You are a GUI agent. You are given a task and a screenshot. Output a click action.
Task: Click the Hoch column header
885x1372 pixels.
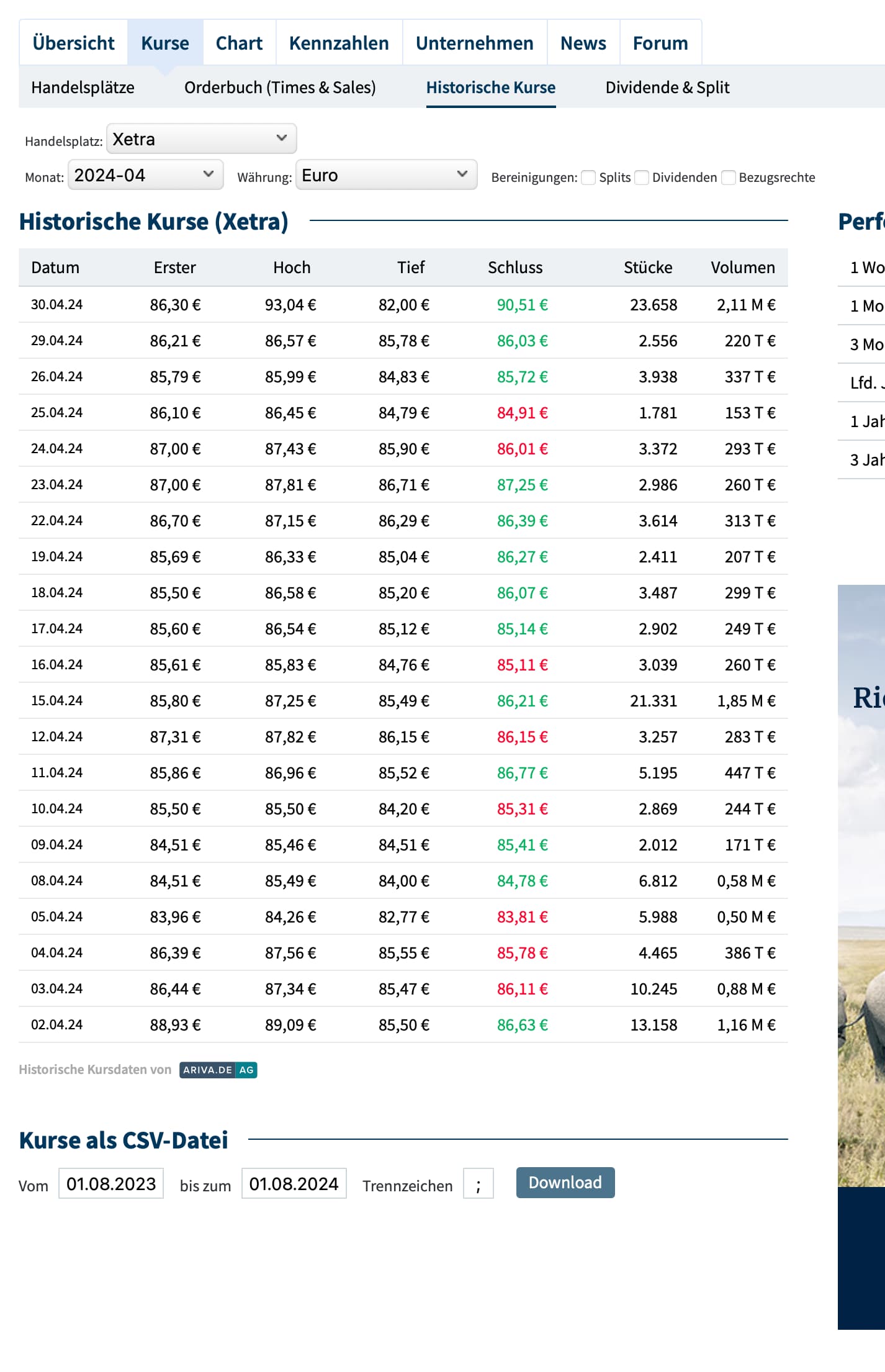[x=292, y=268]
